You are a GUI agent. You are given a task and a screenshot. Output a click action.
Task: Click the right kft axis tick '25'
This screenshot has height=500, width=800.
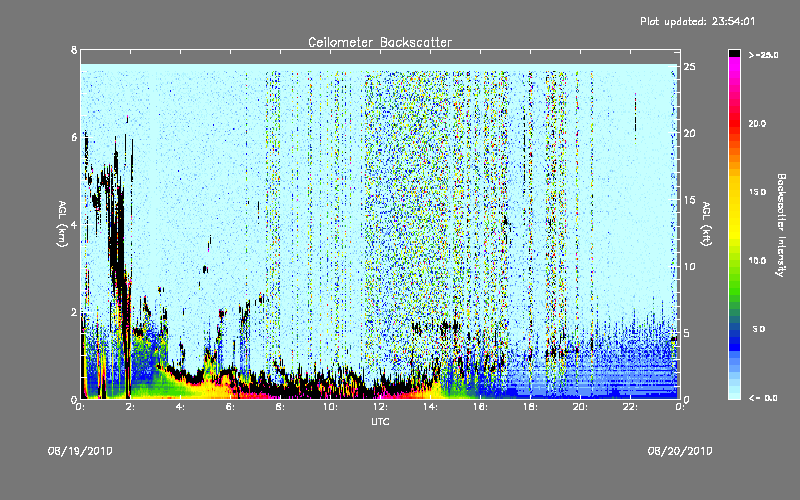tap(690, 67)
